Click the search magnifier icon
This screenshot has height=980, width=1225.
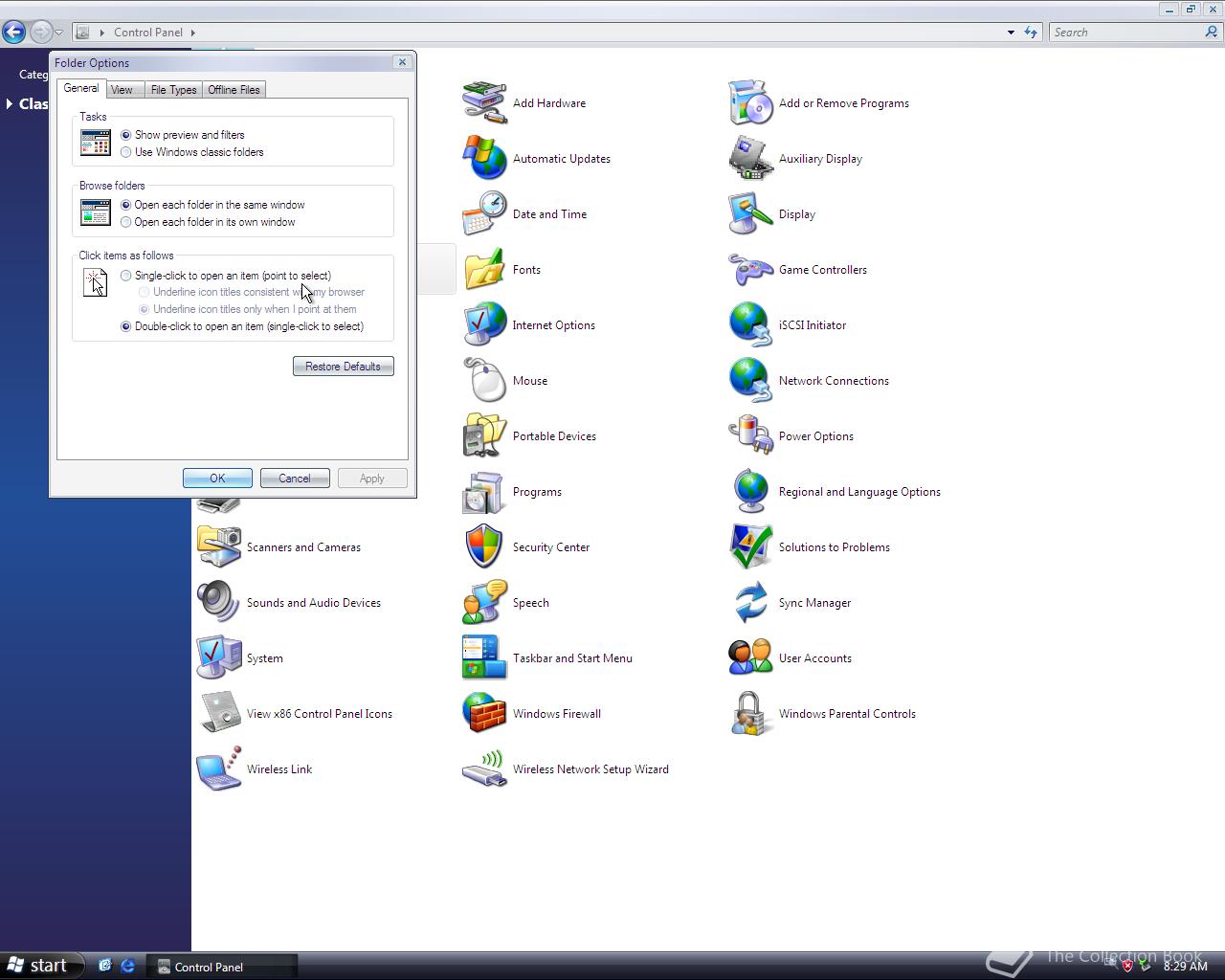coord(1212,33)
